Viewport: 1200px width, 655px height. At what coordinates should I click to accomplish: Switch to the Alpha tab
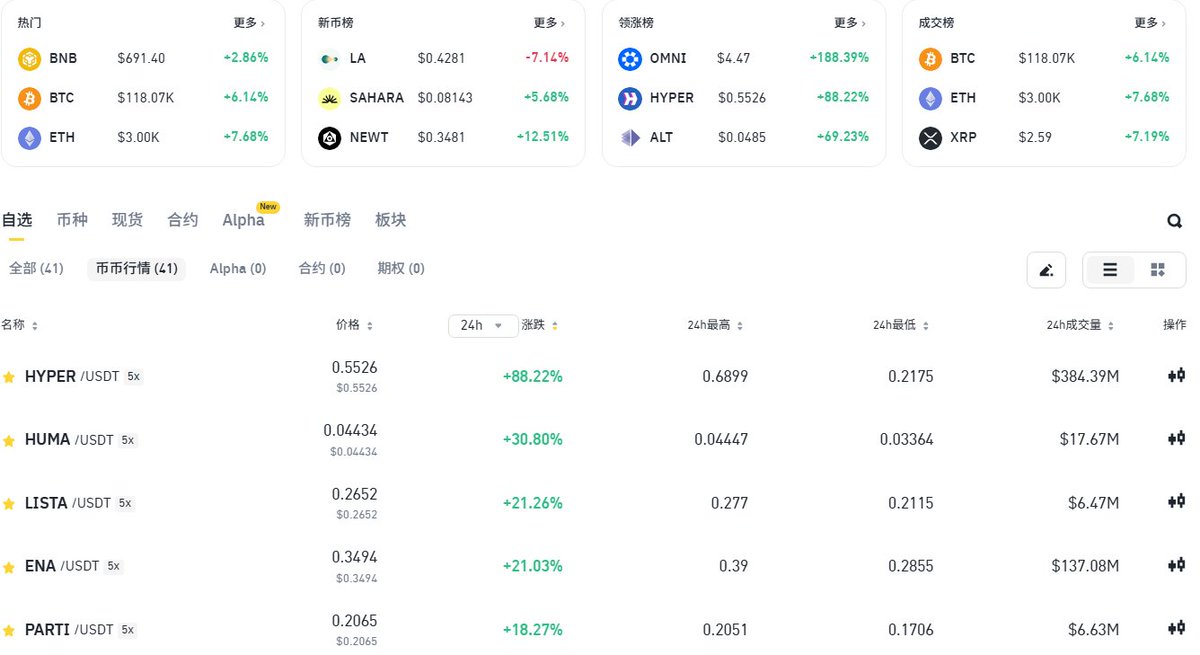(243, 220)
